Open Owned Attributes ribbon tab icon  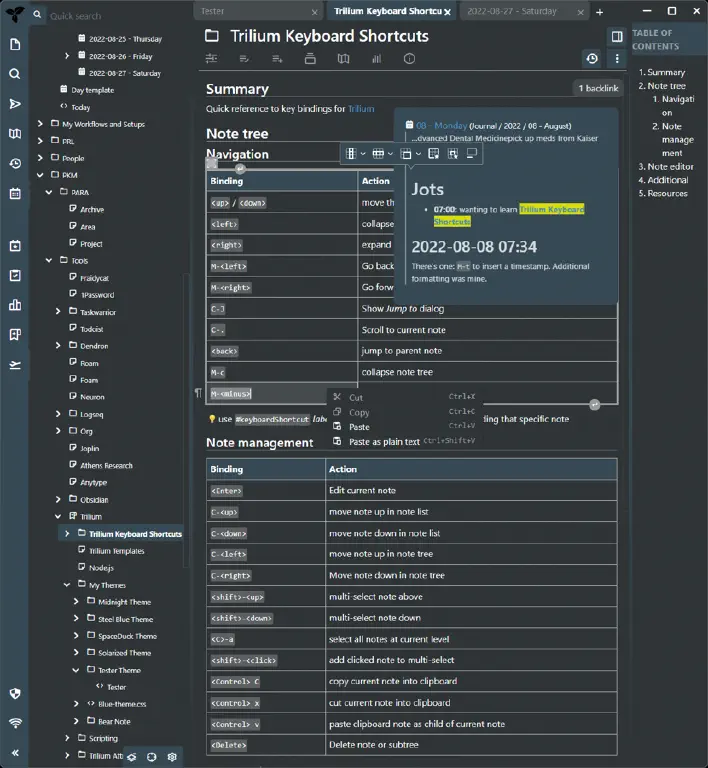pyautogui.click(x=244, y=59)
